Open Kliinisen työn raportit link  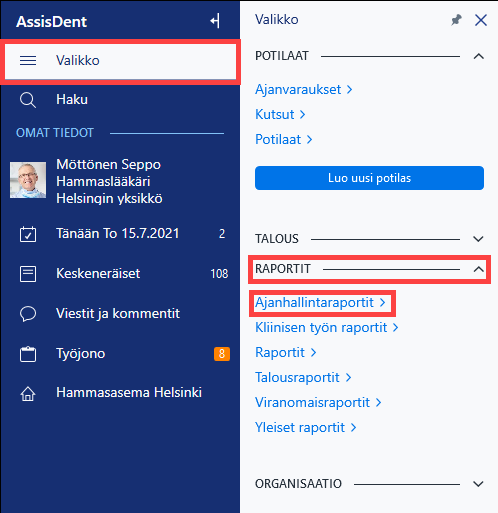point(327,328)
